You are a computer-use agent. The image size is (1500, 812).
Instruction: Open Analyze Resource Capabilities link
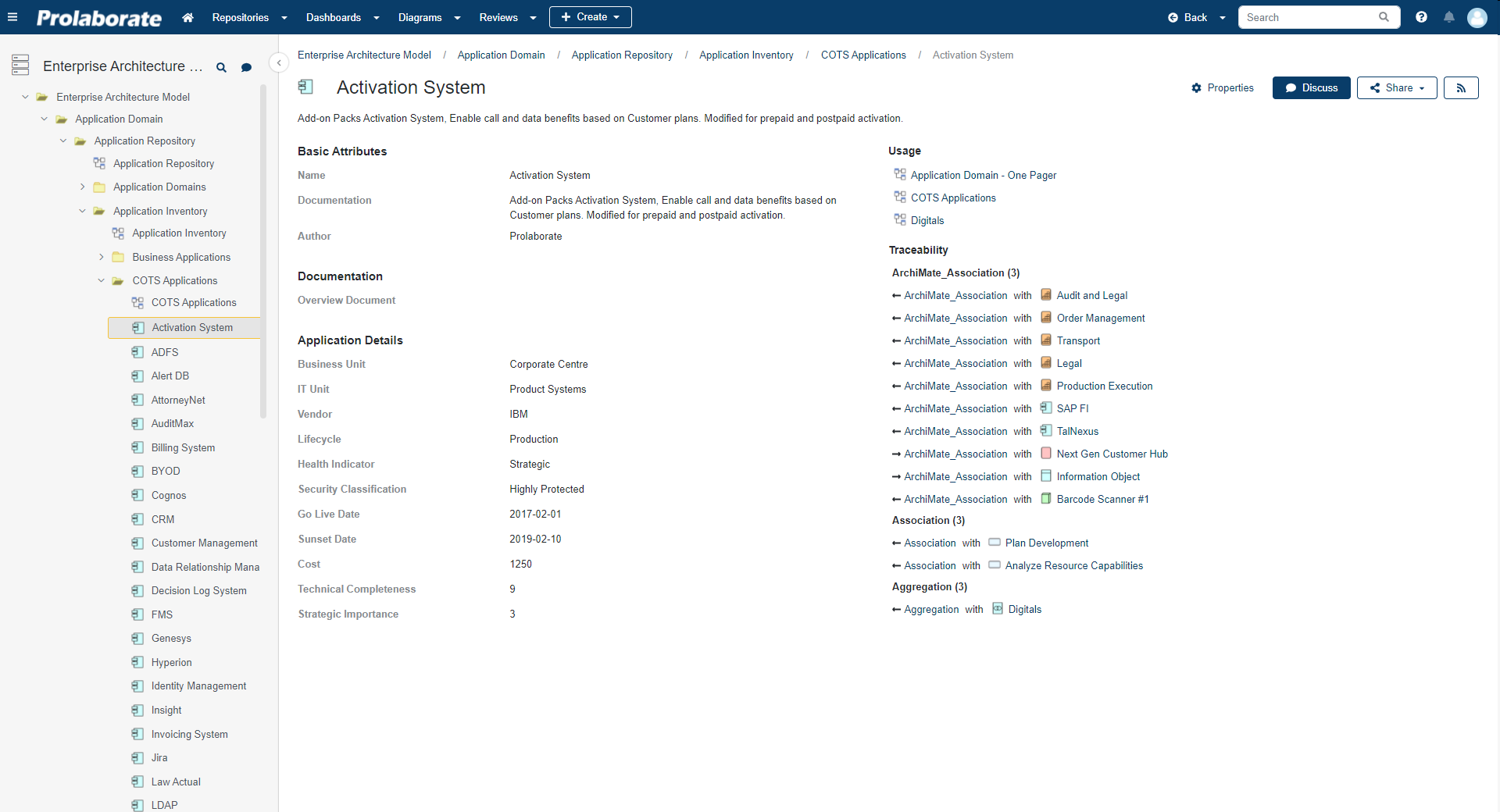(x=1074, y=565)
